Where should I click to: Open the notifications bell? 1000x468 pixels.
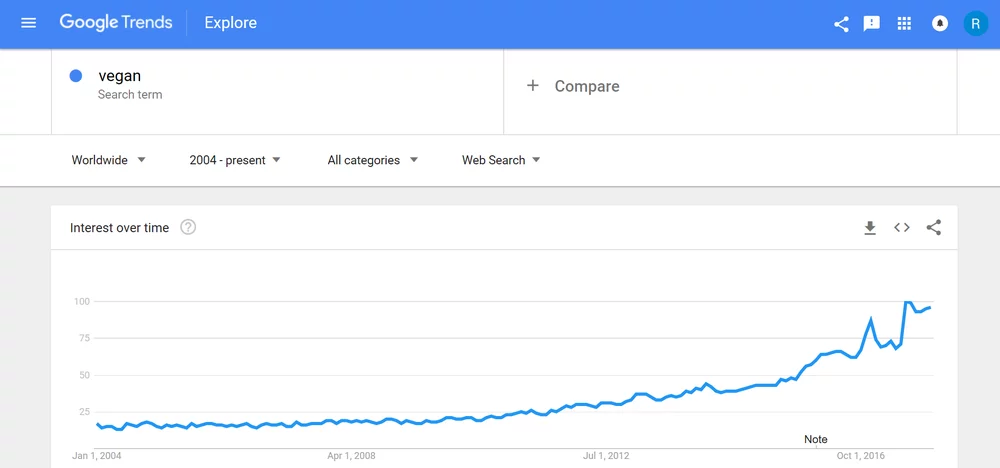coord(940,24)
